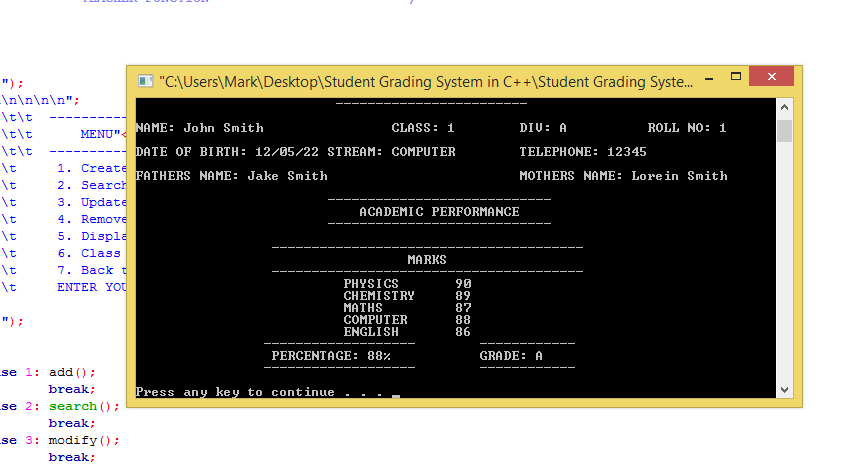The width and height of the screenshot is (865, 469).
Task: Click '7. Back' line in code editor
Action: pos(92,270)
